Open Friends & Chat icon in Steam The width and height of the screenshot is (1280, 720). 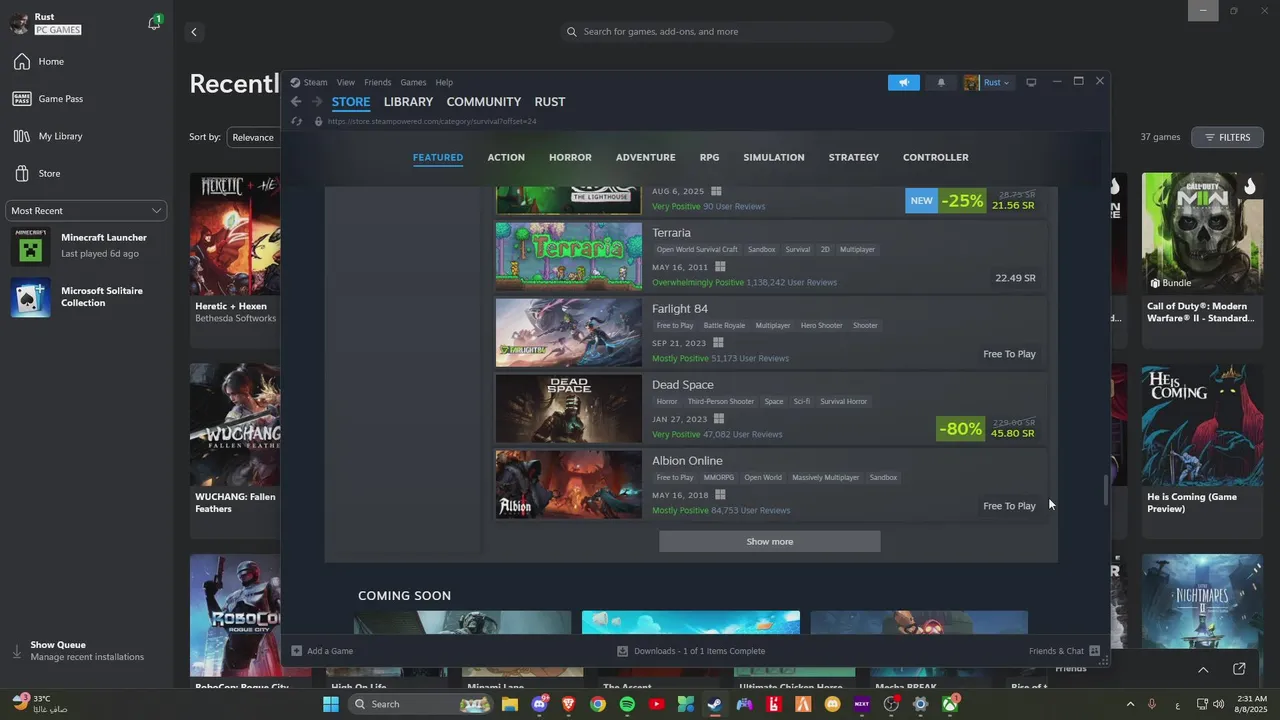click(1095, 651)
